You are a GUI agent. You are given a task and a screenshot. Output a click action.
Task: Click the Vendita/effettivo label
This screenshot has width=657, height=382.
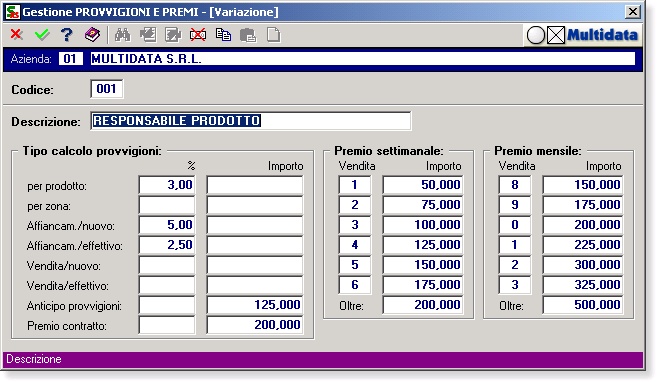(67, 286)
